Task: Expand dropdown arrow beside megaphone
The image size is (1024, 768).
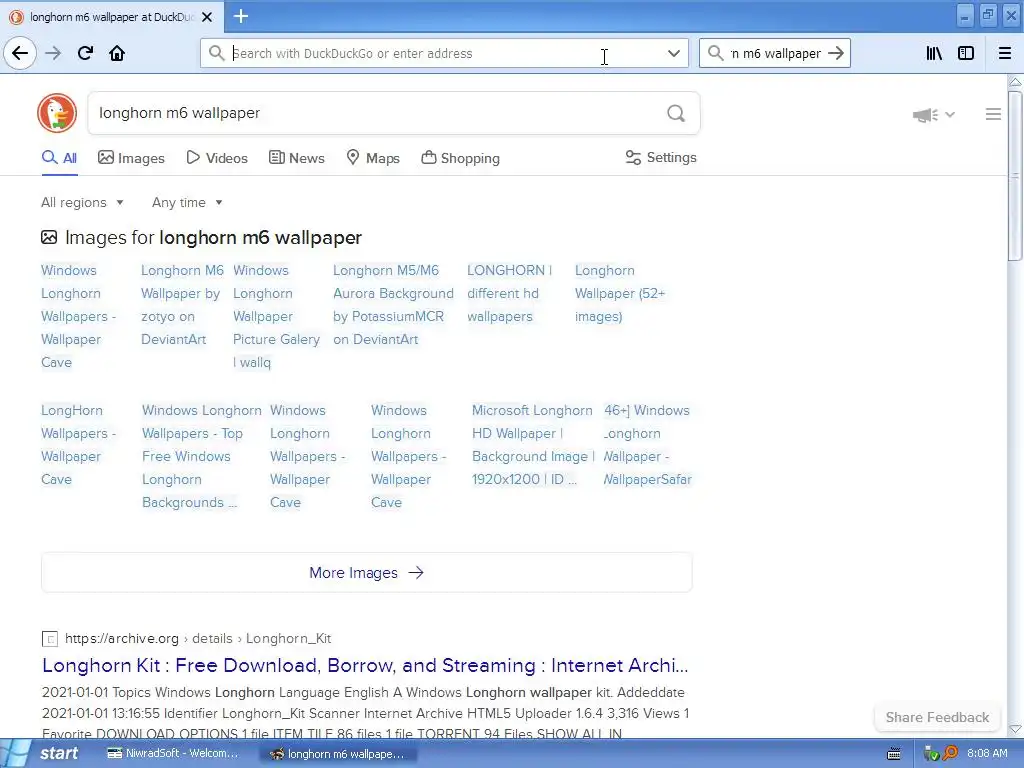Action: (x=950, y=115)
